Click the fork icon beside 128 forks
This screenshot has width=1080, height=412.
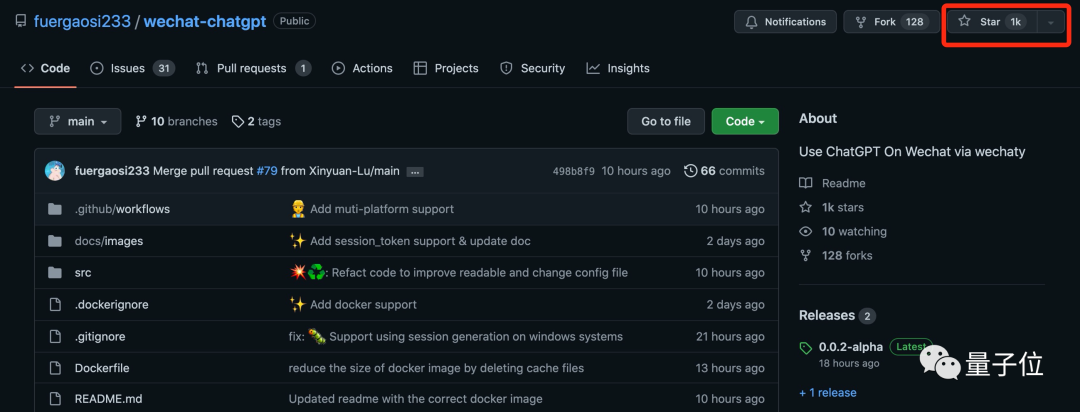coord(805,256)
